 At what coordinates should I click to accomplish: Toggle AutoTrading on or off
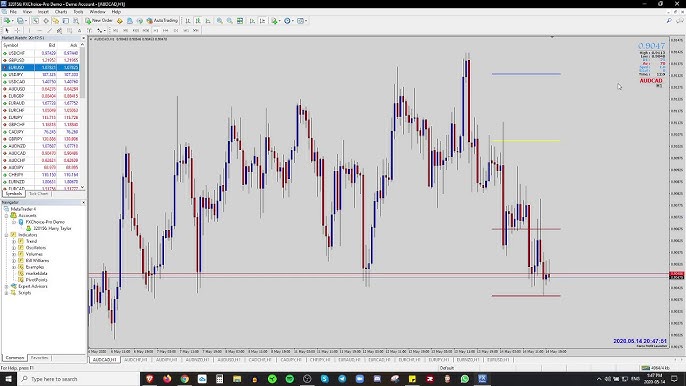click(162, 21)
